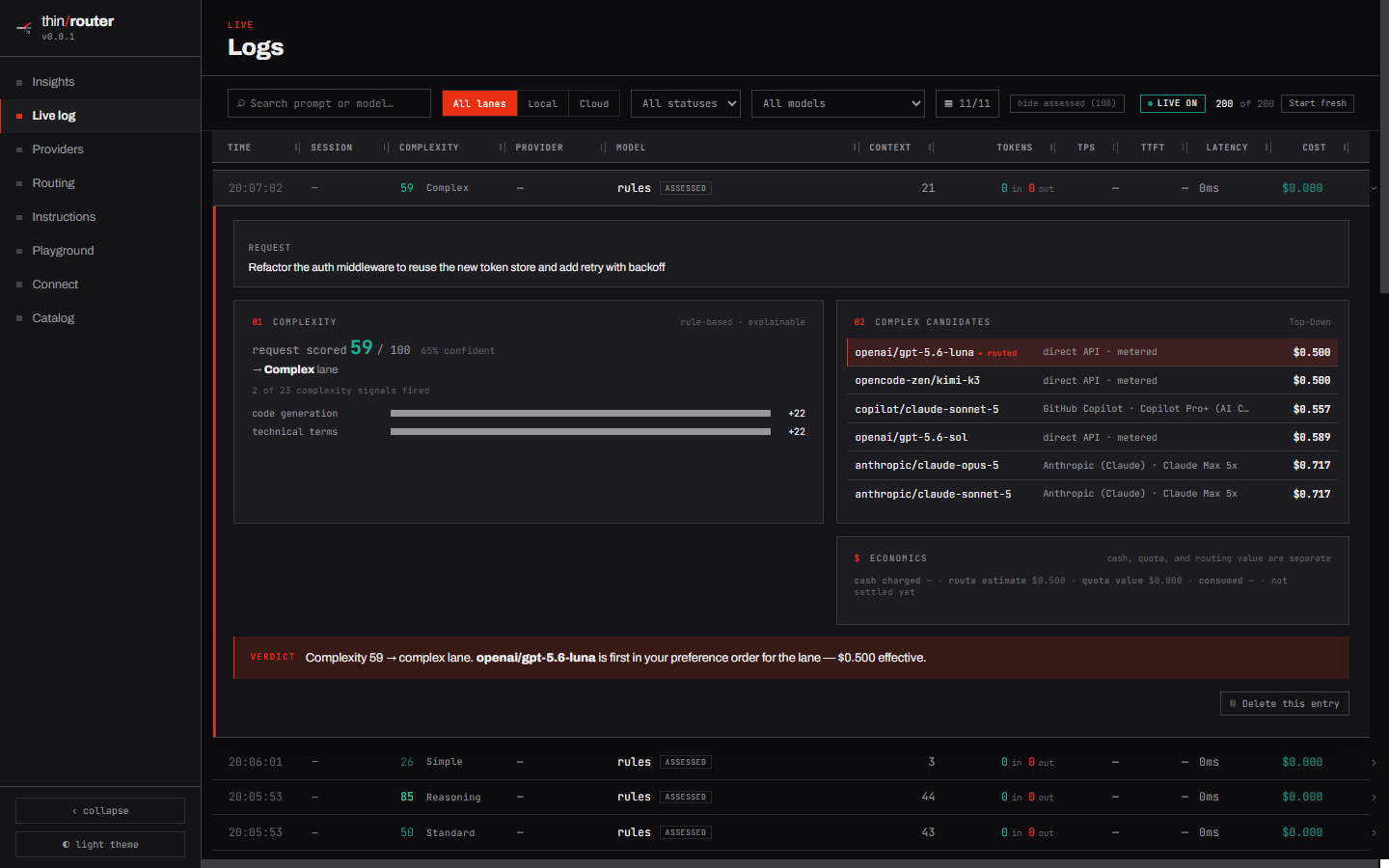
Task: Filter logs to Cloud lane
Action: [x=594, y=103]
